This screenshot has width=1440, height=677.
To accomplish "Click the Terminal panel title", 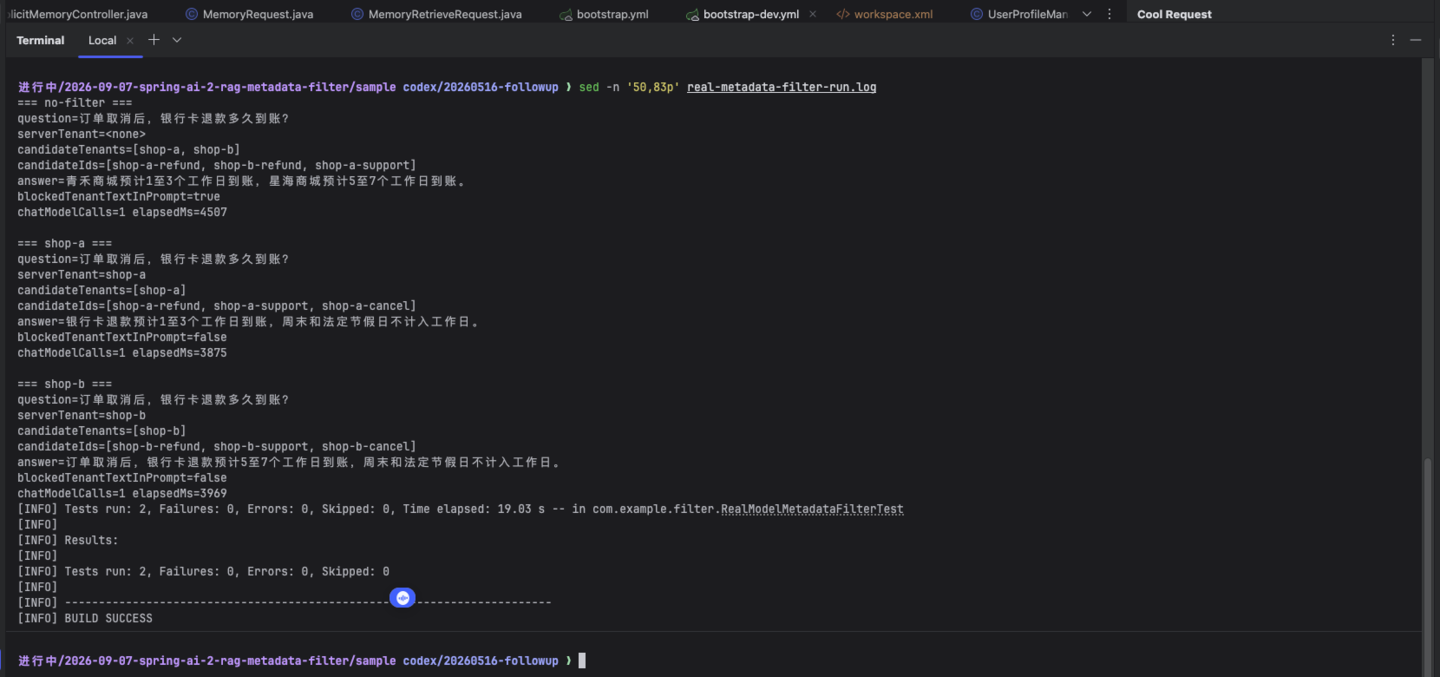I will click(40, 40).
